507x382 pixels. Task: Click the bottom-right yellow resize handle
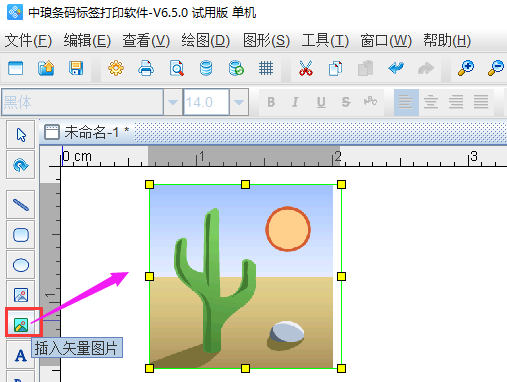pos(341,368)
